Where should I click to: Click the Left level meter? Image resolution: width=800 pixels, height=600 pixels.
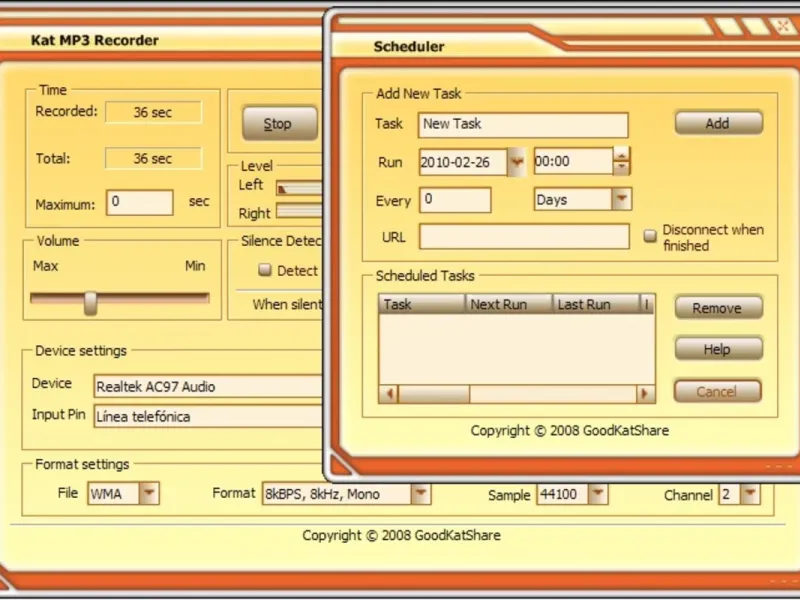(x=299, y=188)
